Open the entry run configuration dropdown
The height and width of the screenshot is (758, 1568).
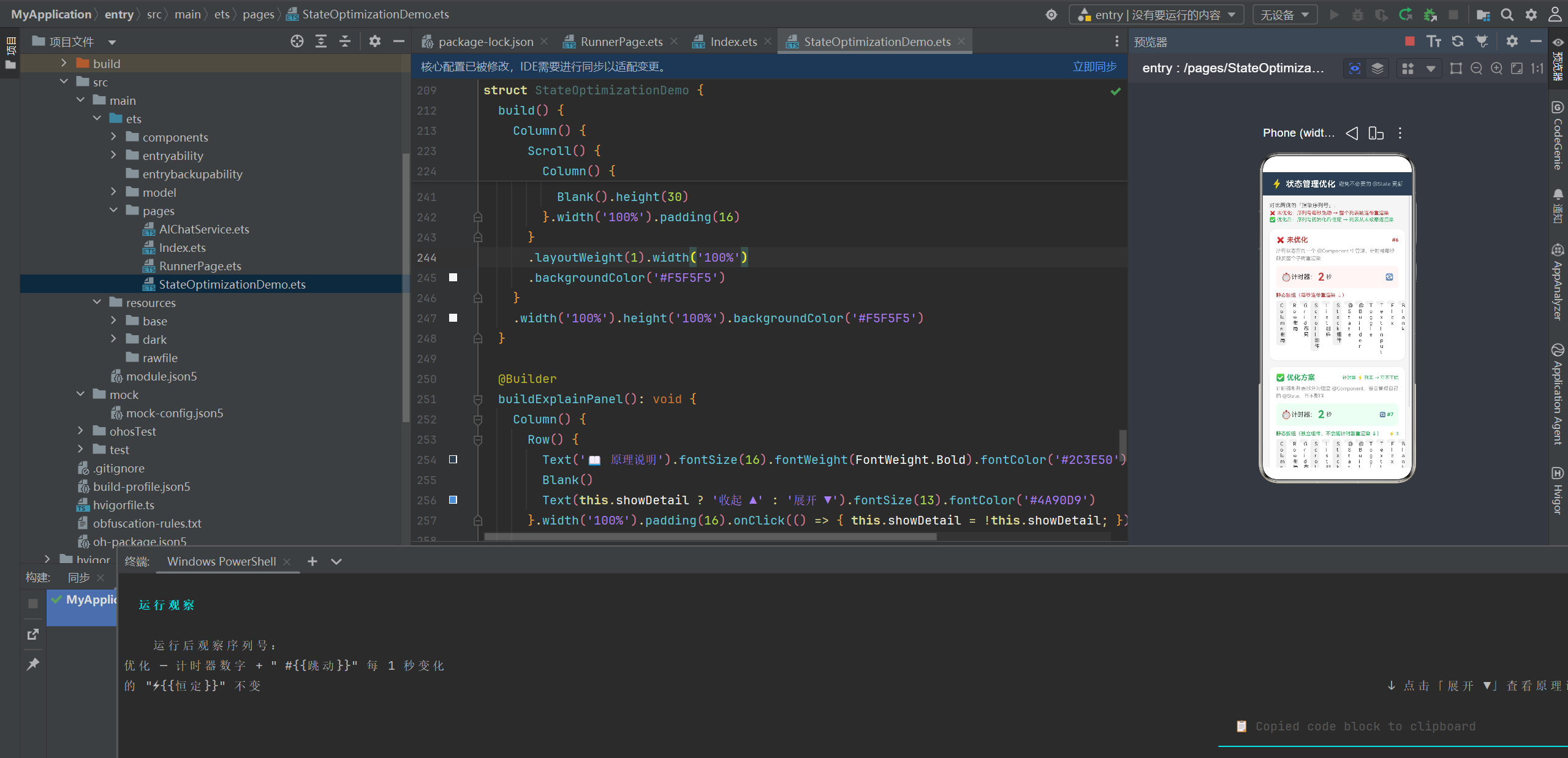pos(1156,15)
